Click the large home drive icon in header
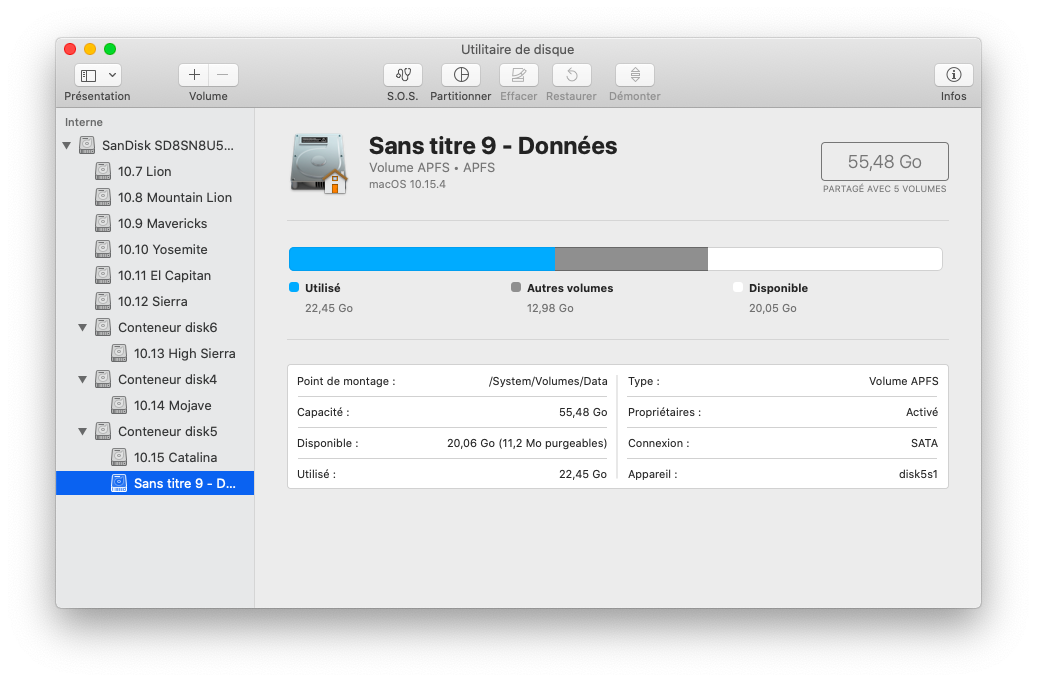Image resolution: width=1037 pixels, height=682 pixels. [x=319, y=163]
